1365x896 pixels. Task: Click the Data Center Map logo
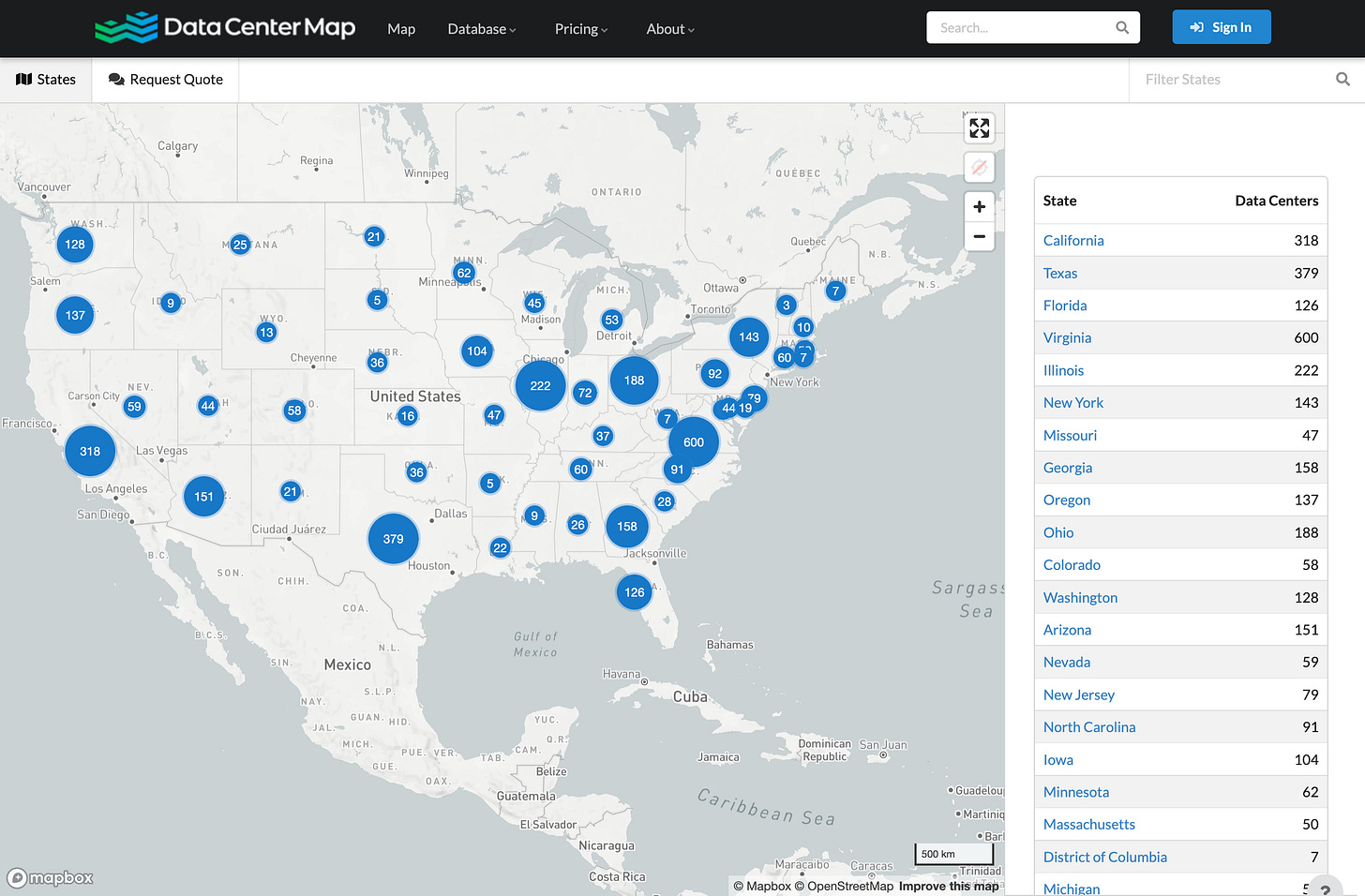225,28
